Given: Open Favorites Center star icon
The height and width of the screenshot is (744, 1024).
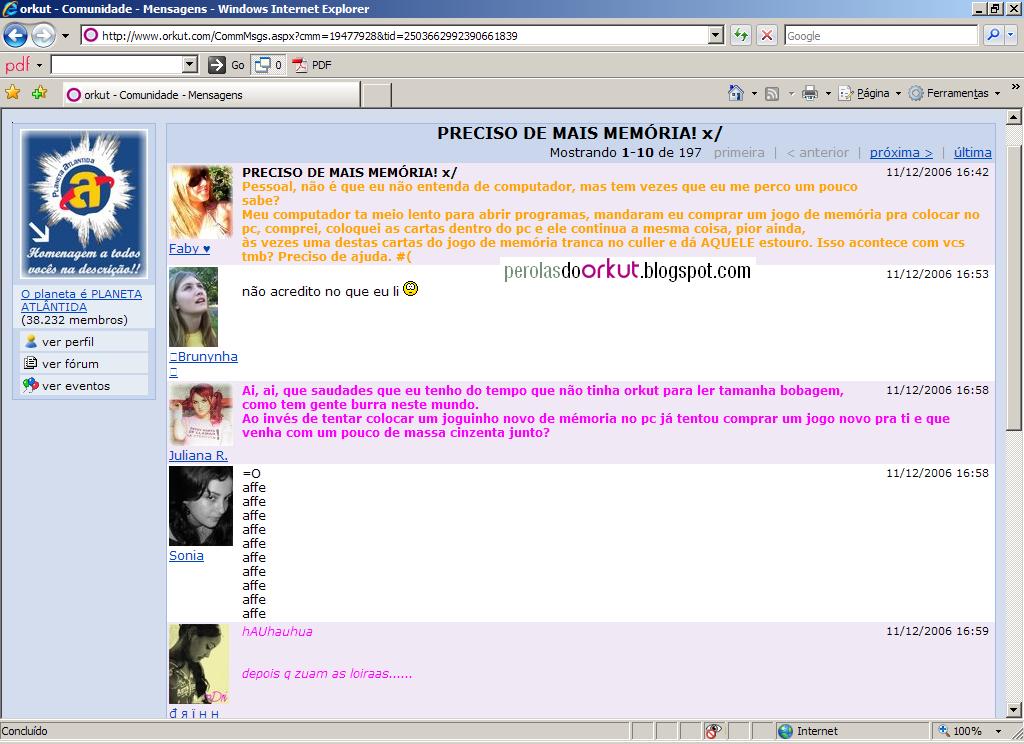Looking at the screenshot, I should click(x=12, y=93).
